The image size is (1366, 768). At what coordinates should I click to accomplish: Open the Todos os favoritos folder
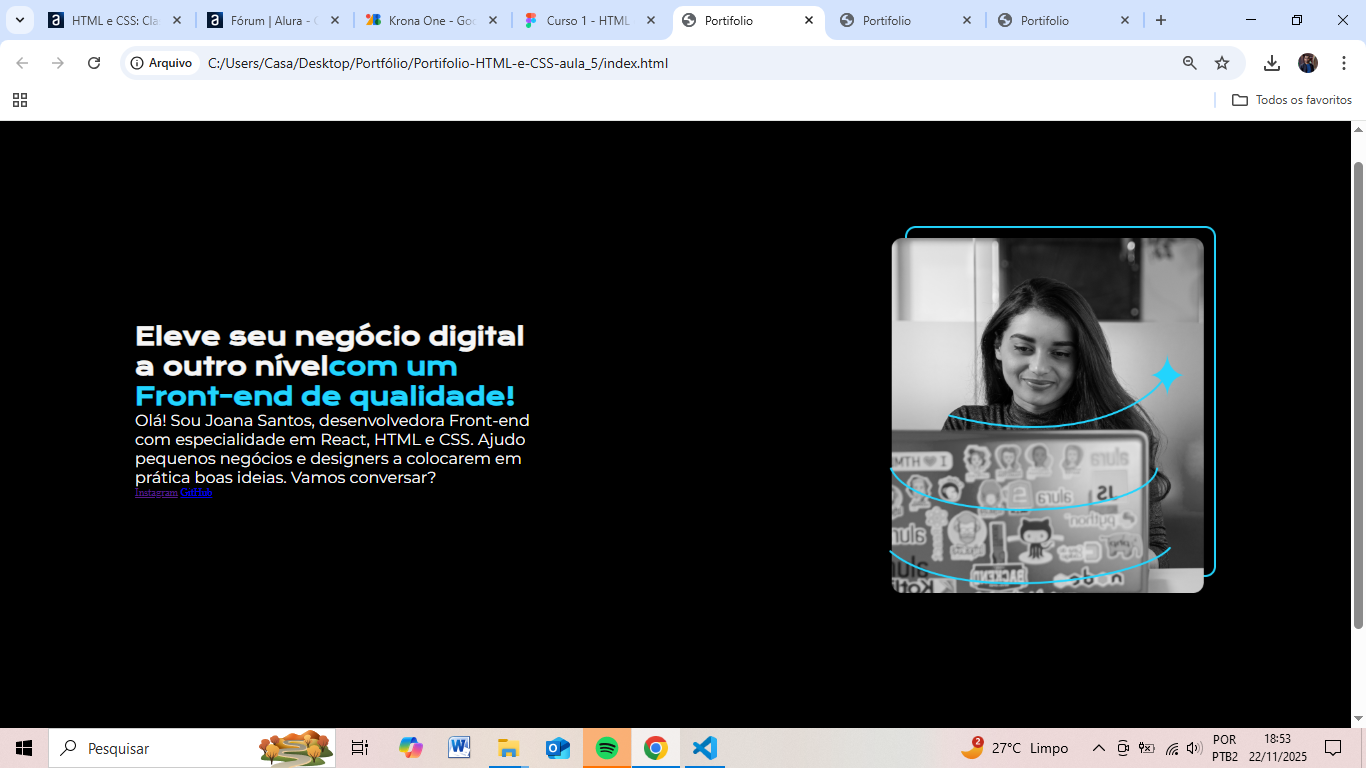tap(1292, 100)
